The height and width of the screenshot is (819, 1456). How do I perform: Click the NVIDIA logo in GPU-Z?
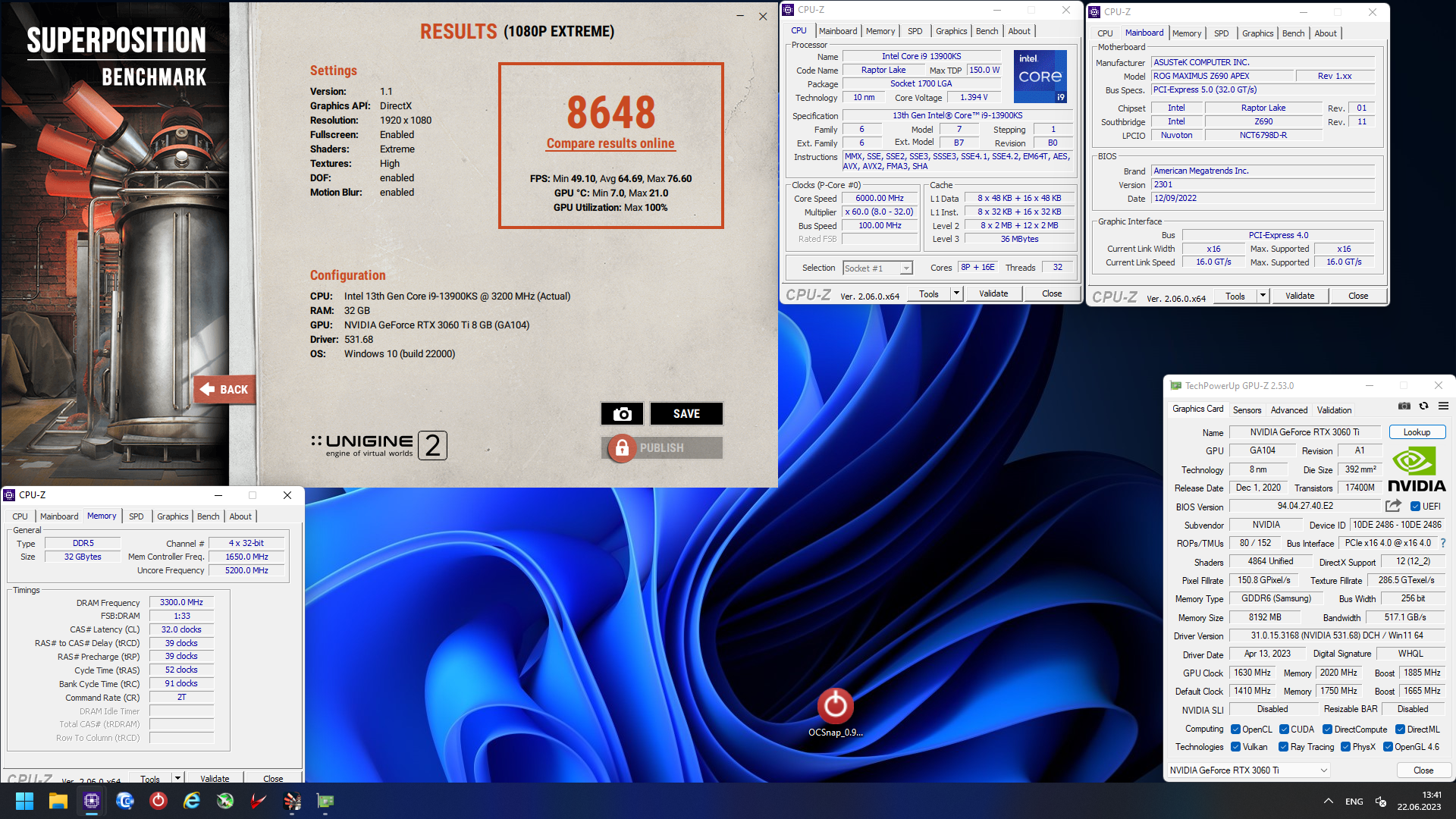click(x=1417, y=469)
